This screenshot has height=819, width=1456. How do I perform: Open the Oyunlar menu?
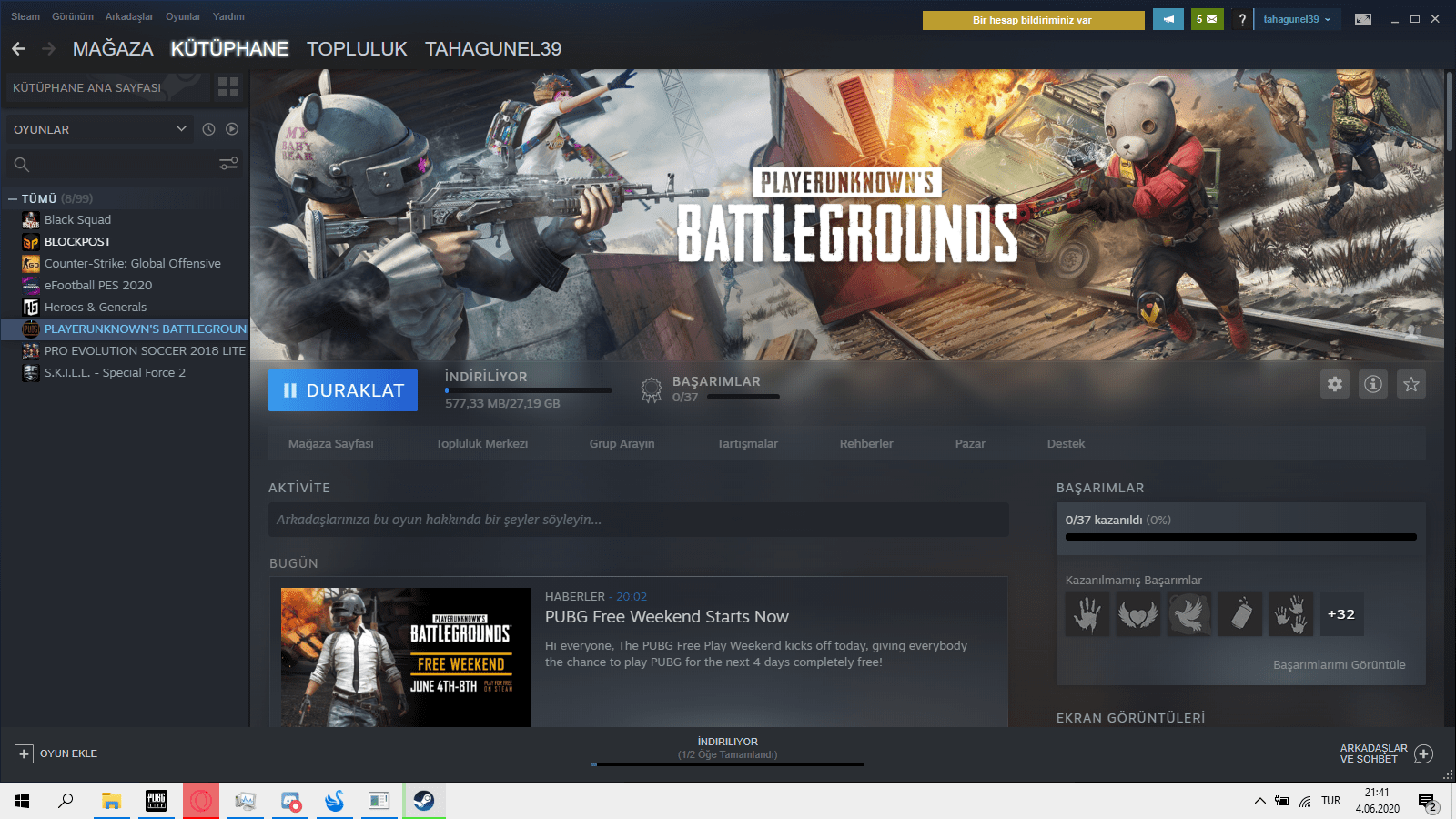[x=183, y=16]
